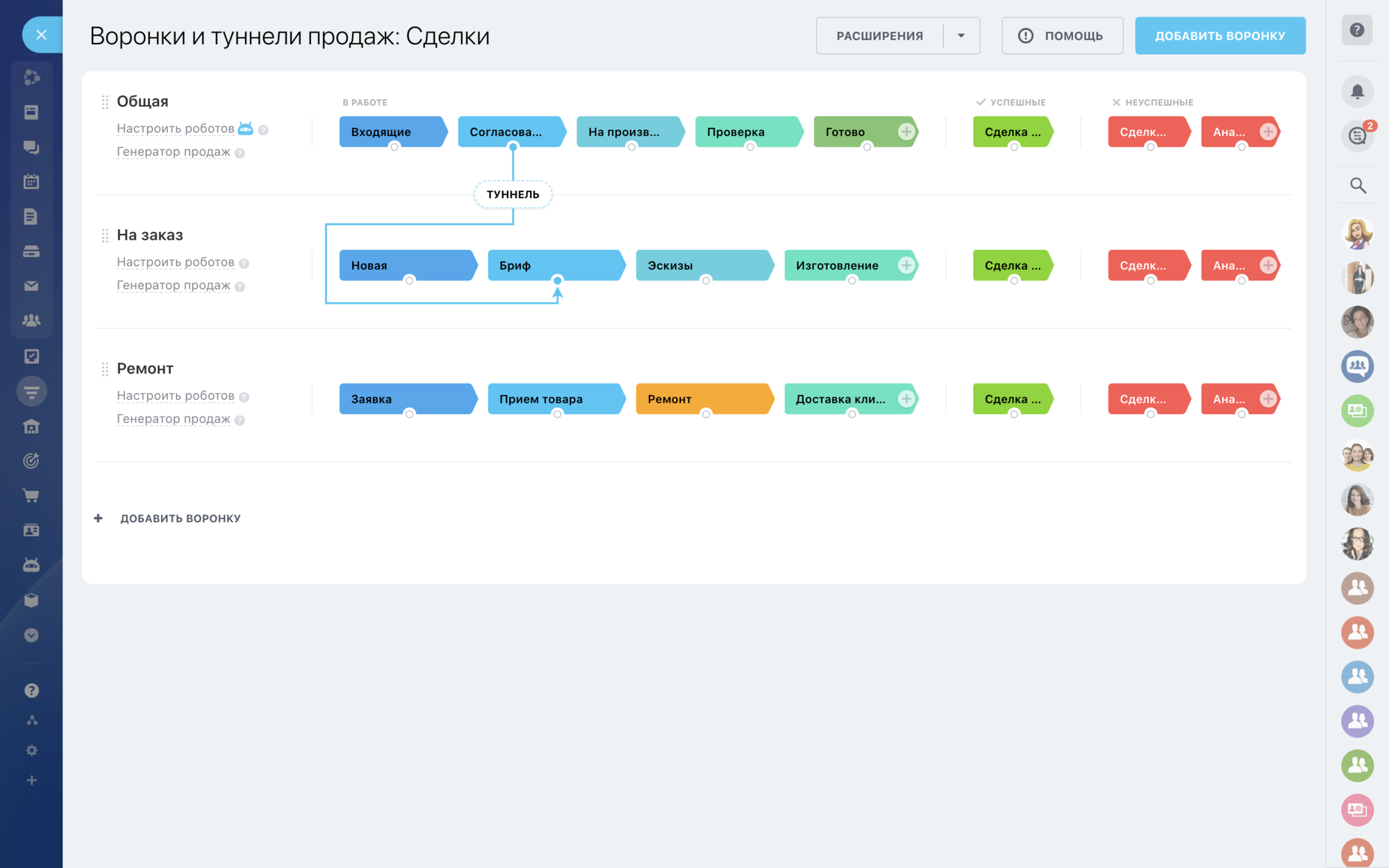Open Генератор продаж for Ремонт funnel

pyautogui.click(x=173, y=419)
